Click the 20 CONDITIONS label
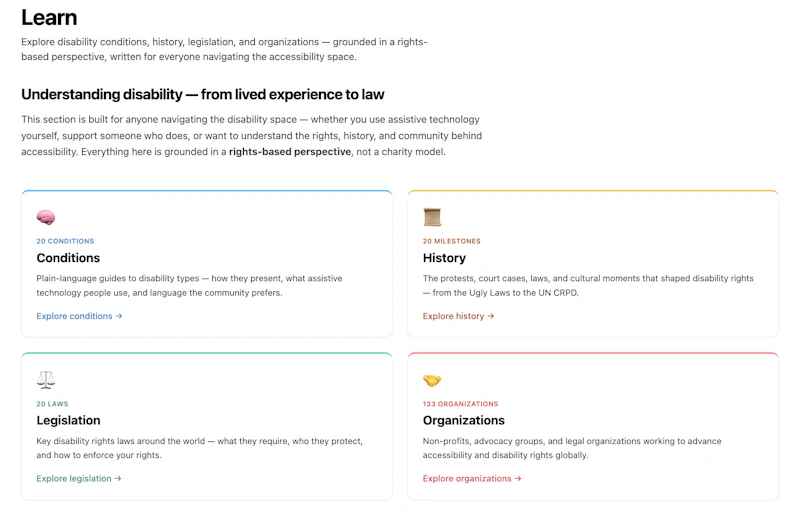The height and width of the screenshot is (524, 800). 65,241
